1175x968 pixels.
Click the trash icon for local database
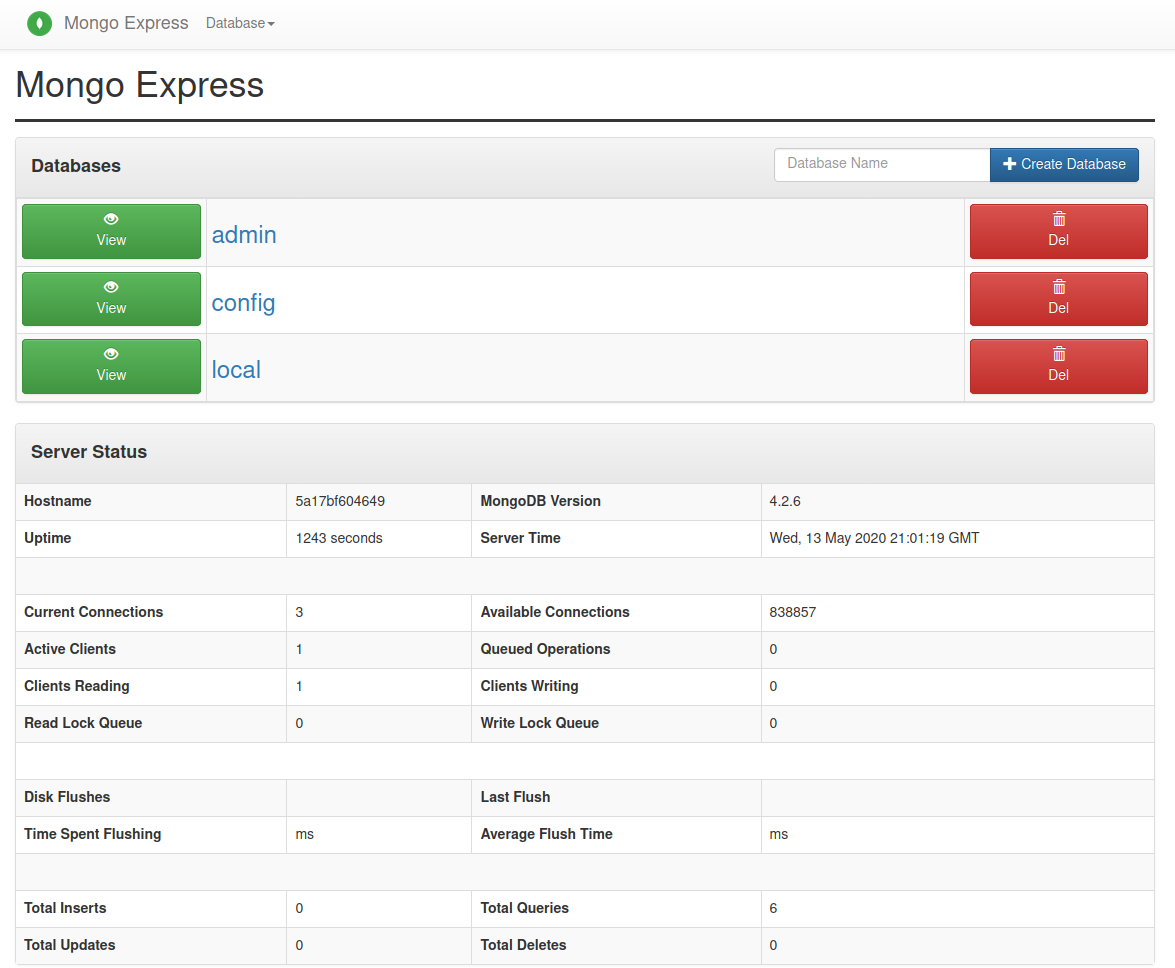1059,354
